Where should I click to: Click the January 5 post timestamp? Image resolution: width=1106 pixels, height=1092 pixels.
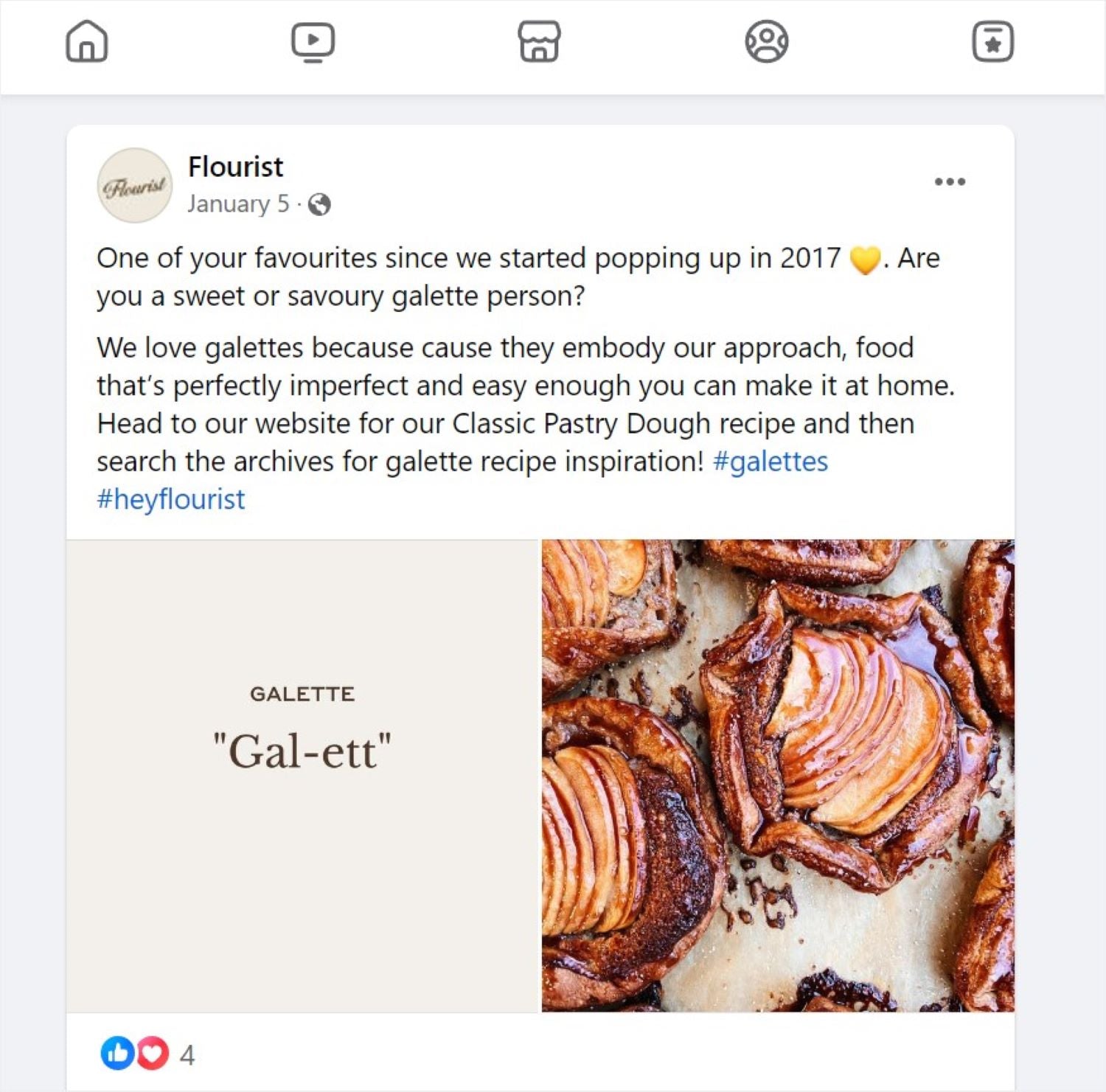237,204
